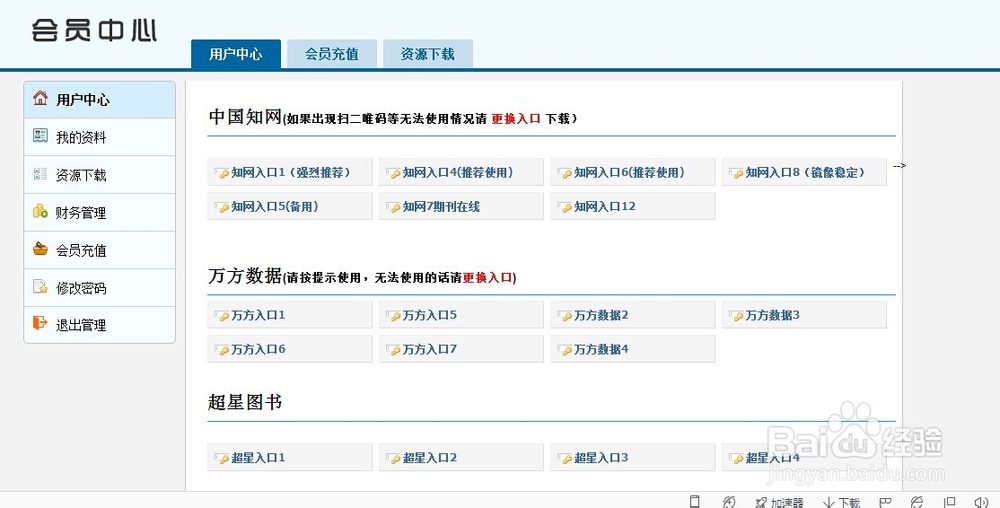Click the coins icon beside 财务管理
This screenshot has height=508, width=1000.
pos(40,211)
